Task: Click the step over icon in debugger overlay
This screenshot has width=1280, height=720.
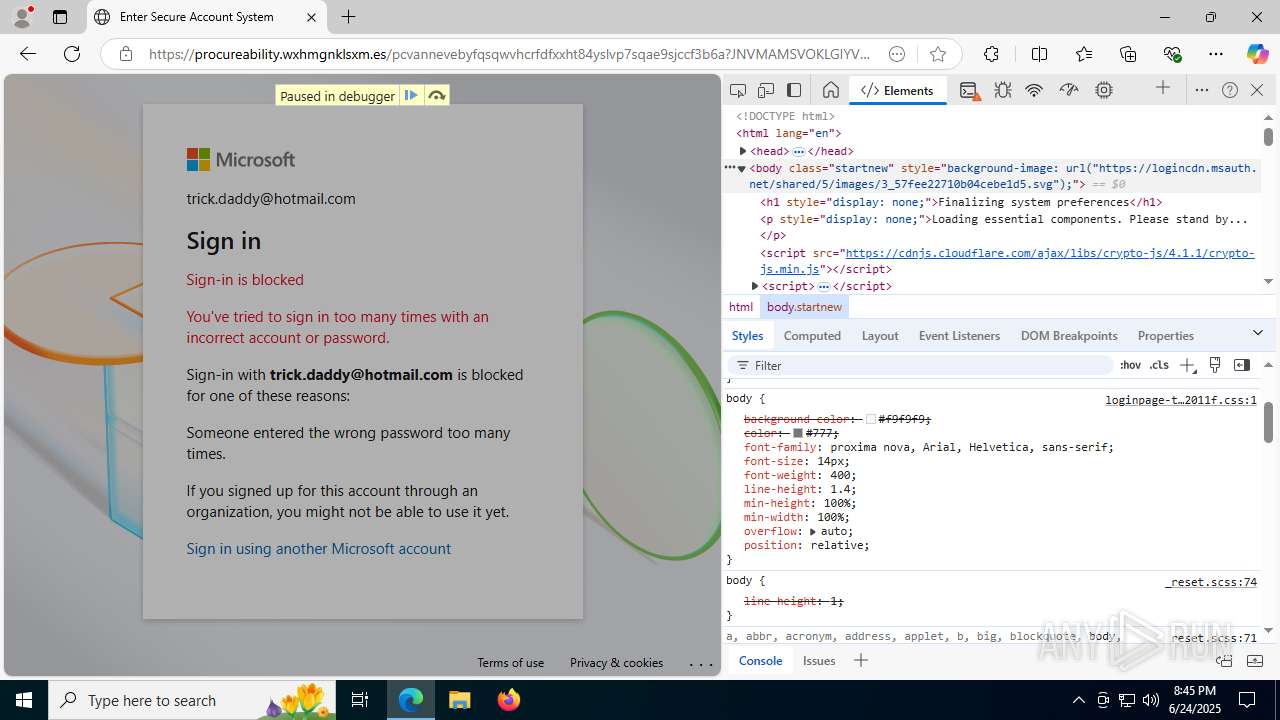Action: [x=437, y=96]
